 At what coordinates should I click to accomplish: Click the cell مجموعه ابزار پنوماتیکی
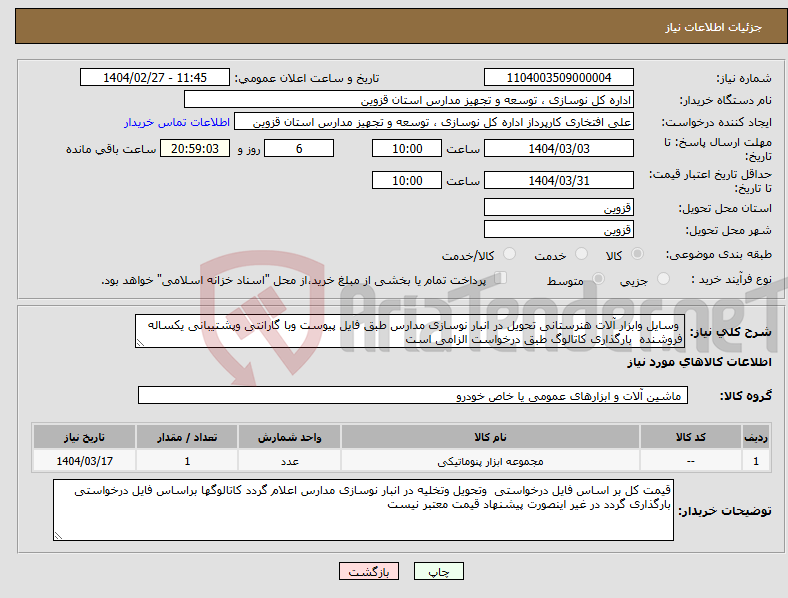490,461
